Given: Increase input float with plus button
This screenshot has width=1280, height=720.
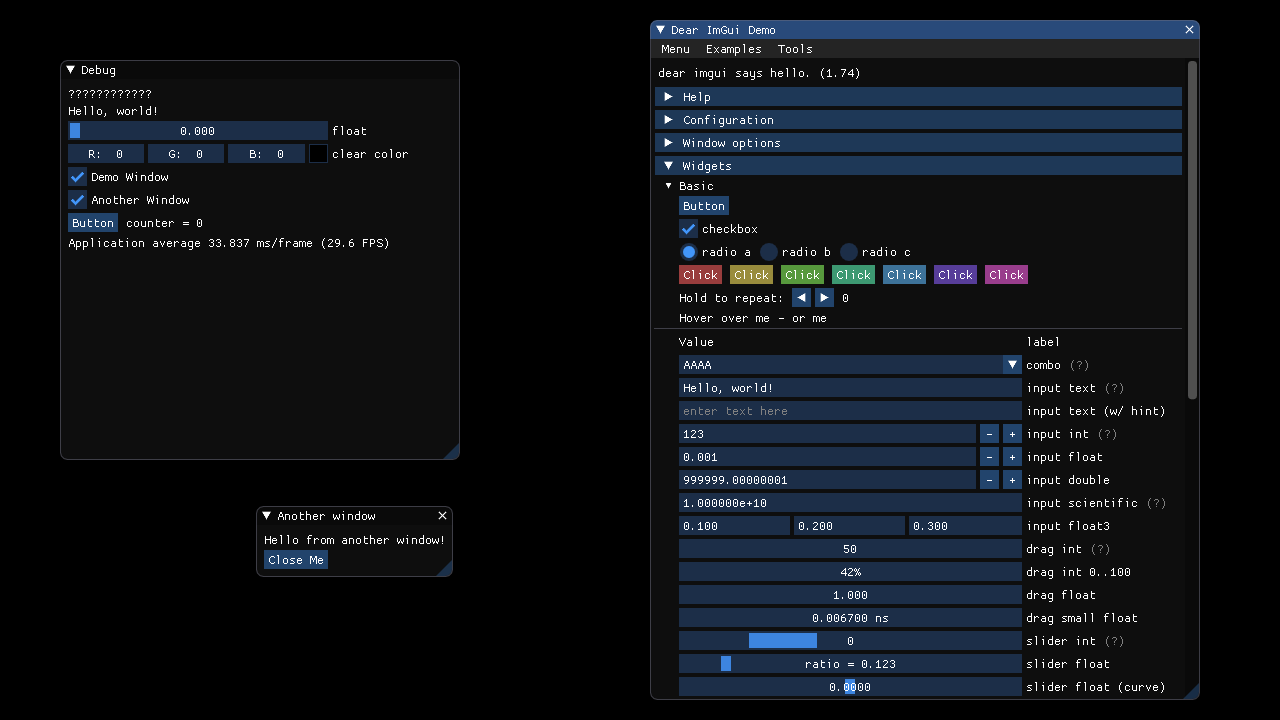Looking at the screenshot, I should pyautogui.click(x=1012, y=457).
